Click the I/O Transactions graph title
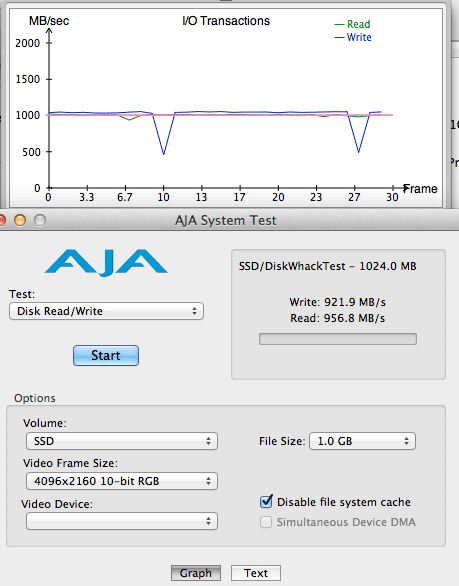Image resolution: width=459 pixels, height=586 pixels. (226, 21)
